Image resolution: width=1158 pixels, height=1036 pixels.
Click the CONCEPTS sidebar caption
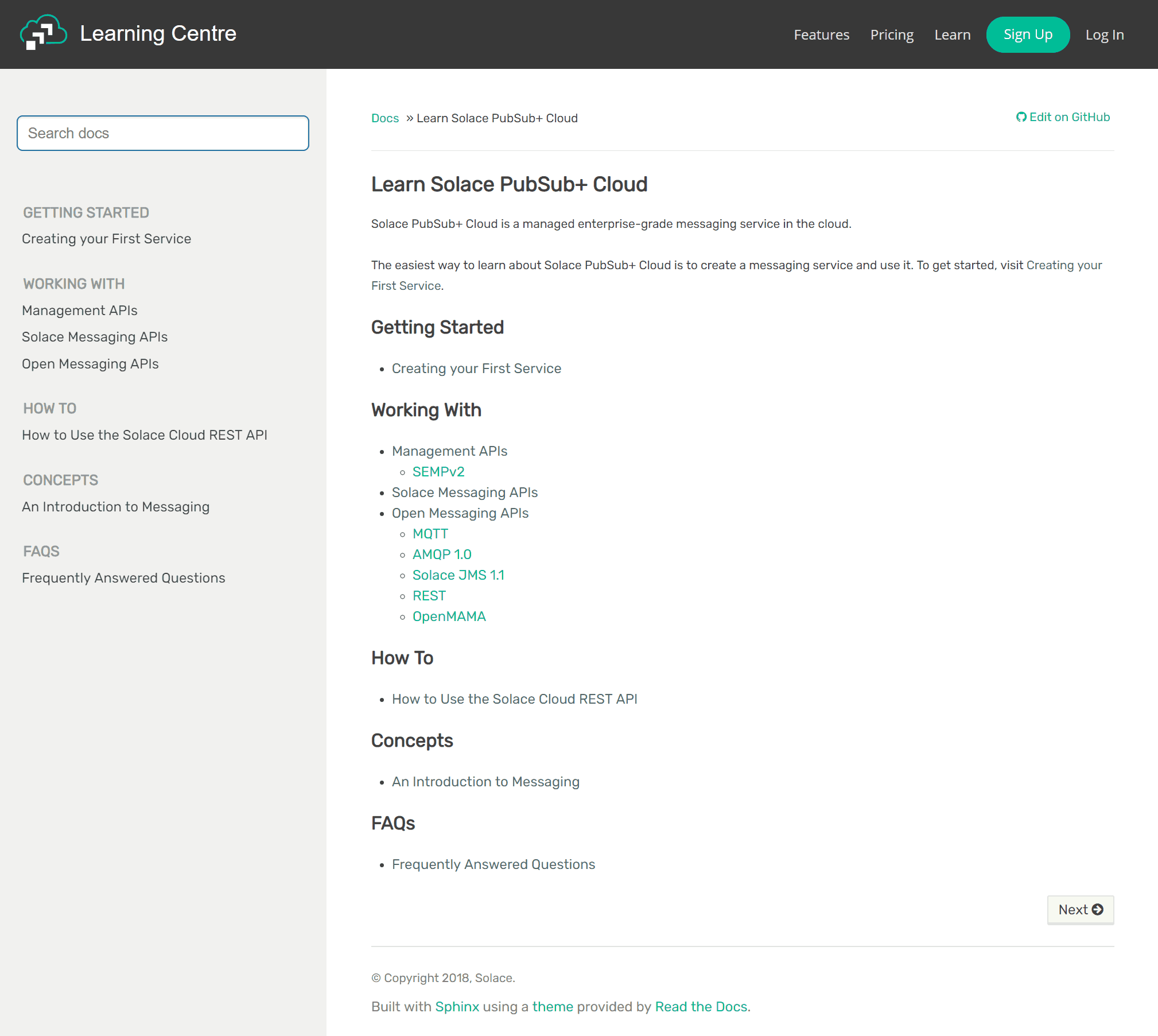tap(60, 480)
